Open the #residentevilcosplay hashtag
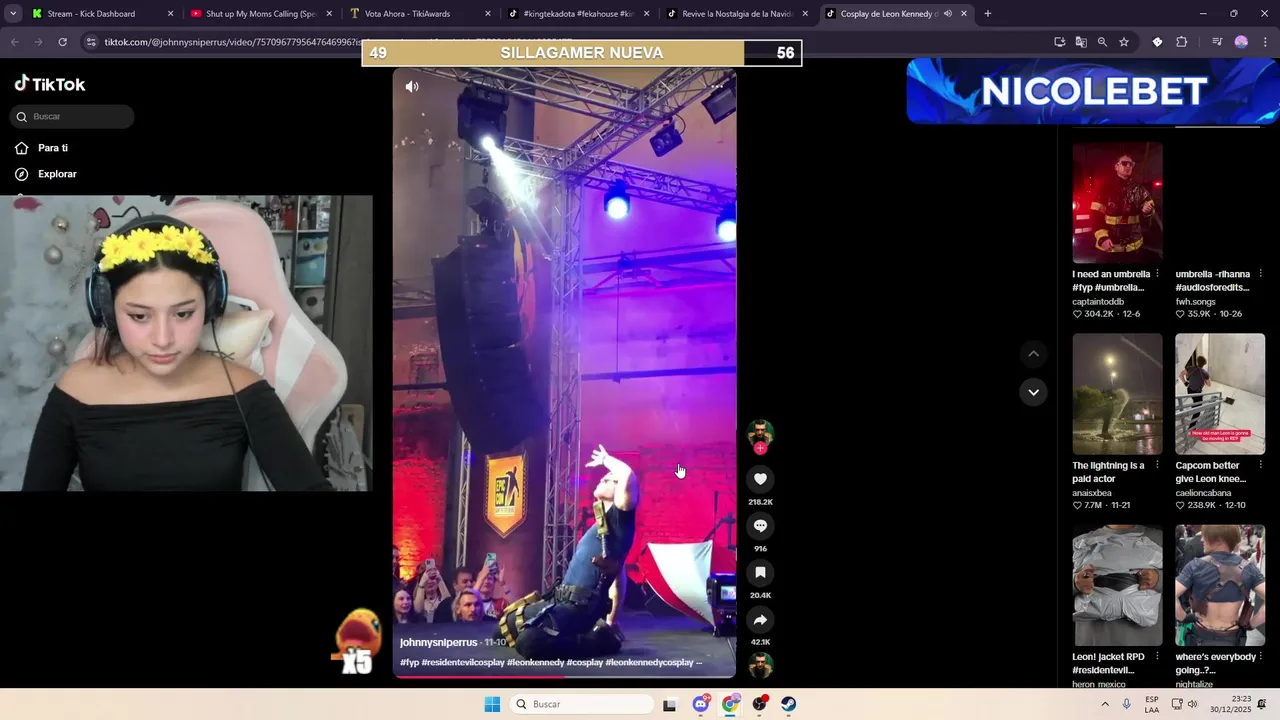Screen dimensions: 1280x720 (x=462, y=662)
